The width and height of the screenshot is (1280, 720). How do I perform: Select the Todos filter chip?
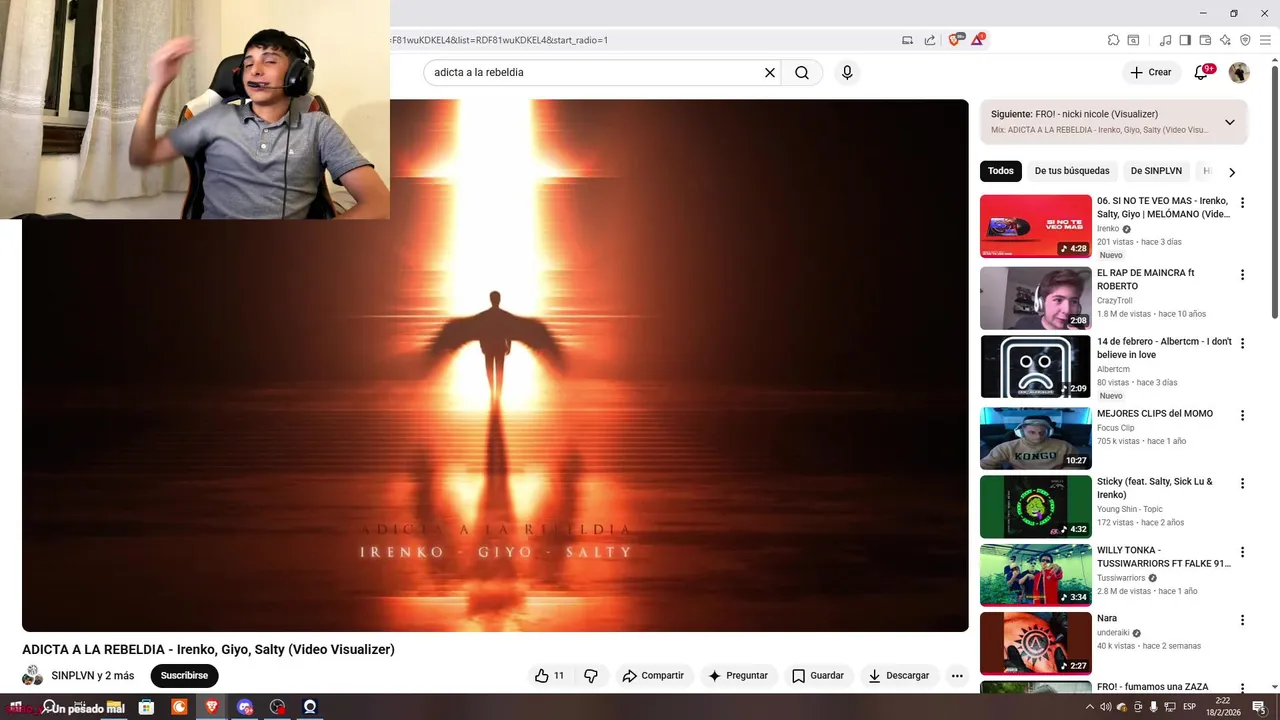[x=1001, y=171]
